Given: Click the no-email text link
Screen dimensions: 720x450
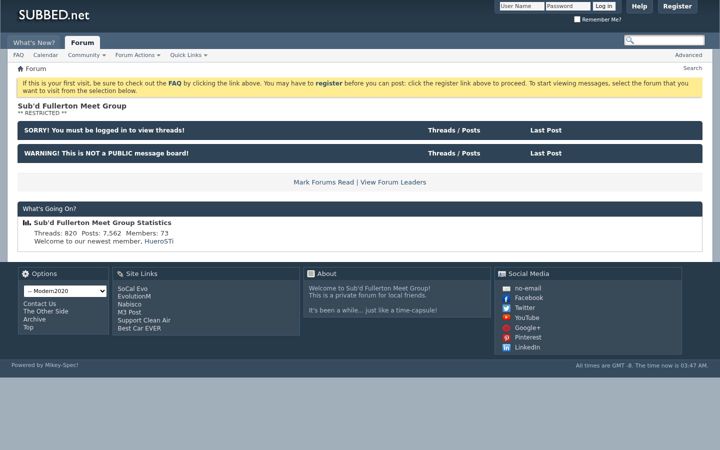Looking at the screenshot, I should tap(528, 288).
